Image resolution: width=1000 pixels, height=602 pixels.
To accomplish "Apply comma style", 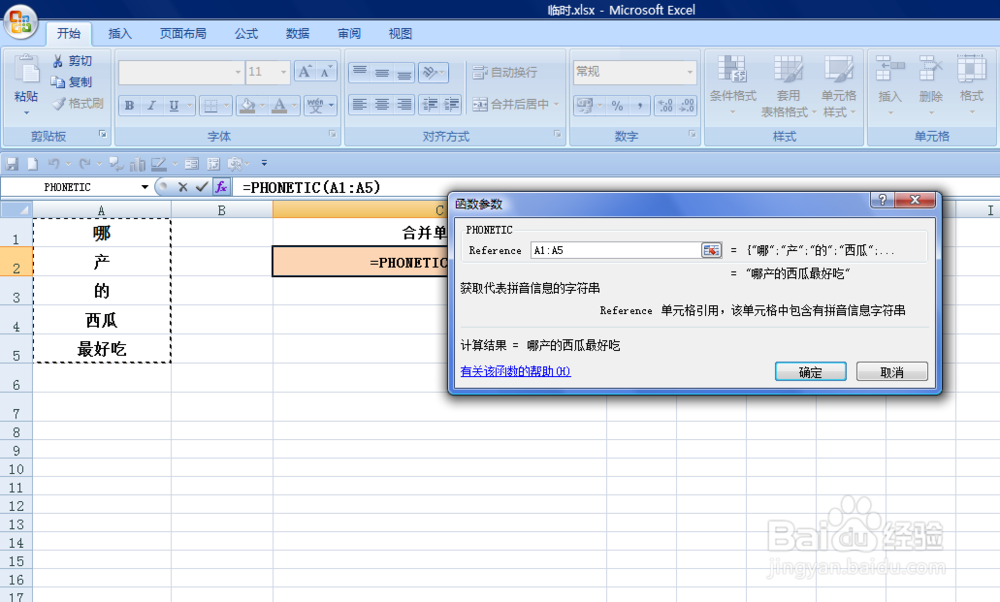I will 639,106.
